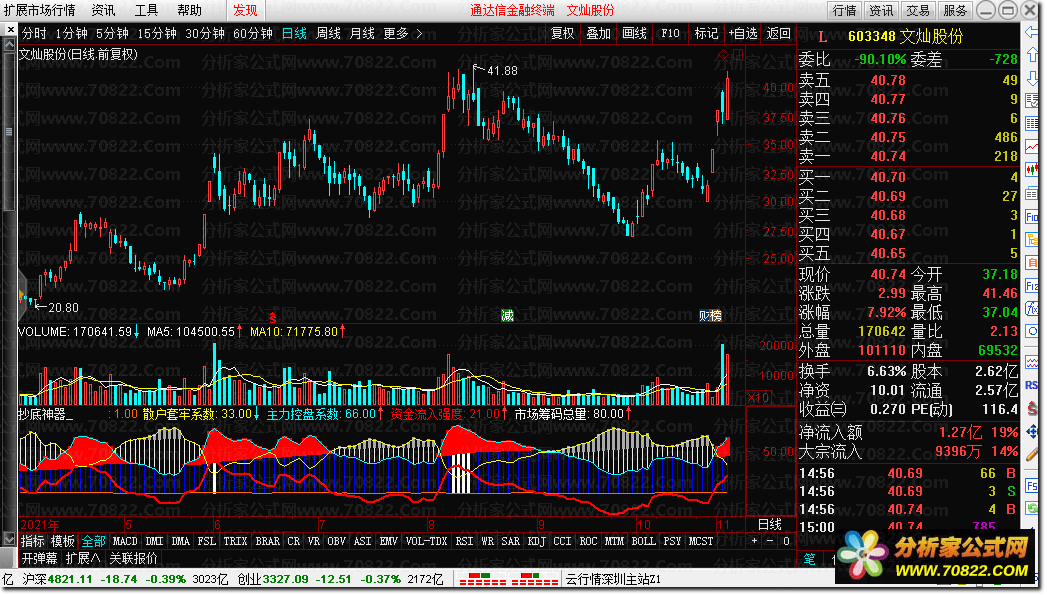Click the 0 reset button beside indicator tabs

click(x=786, y=541)
